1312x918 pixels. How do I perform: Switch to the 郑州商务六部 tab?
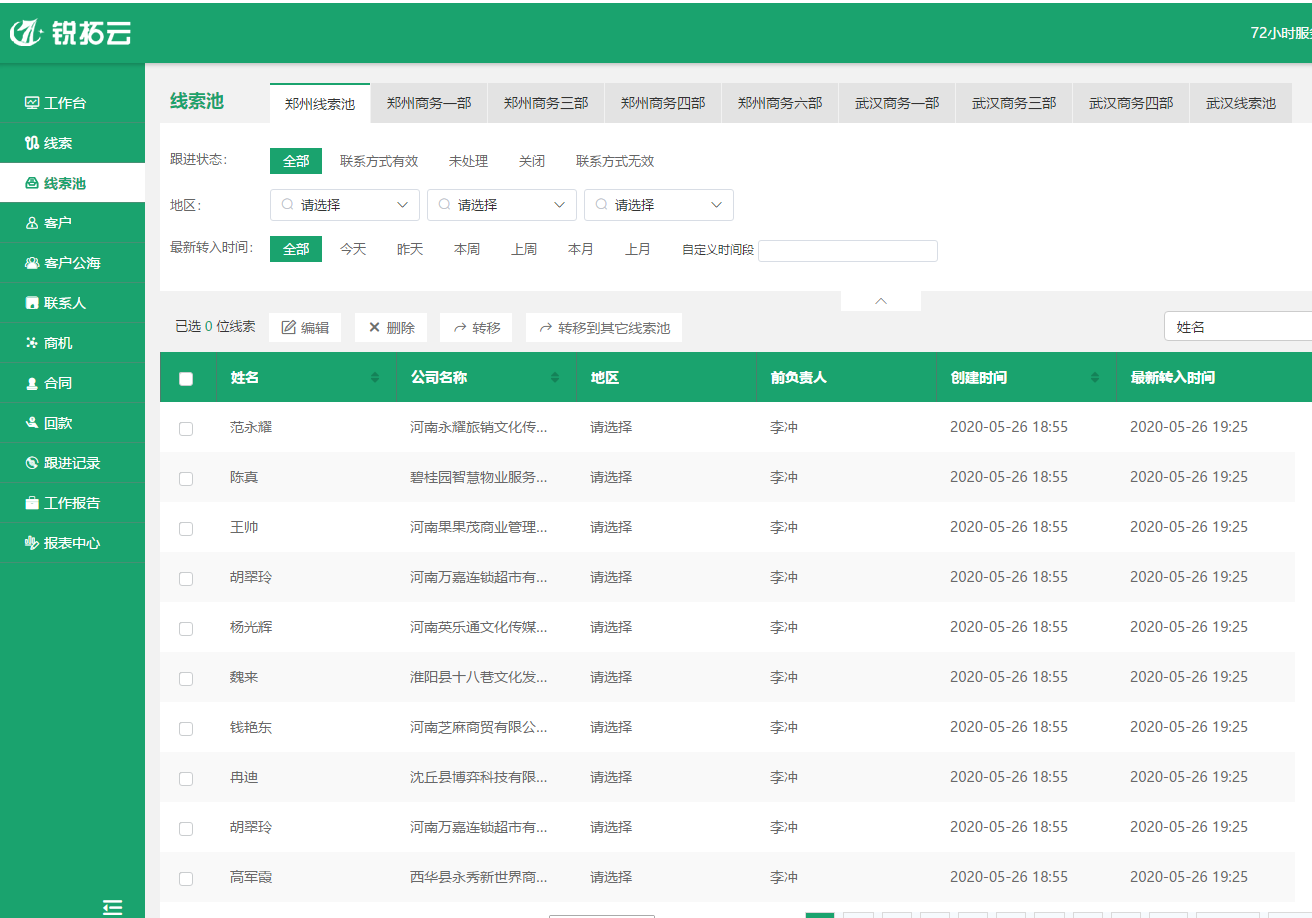click(x=780, y=103)
